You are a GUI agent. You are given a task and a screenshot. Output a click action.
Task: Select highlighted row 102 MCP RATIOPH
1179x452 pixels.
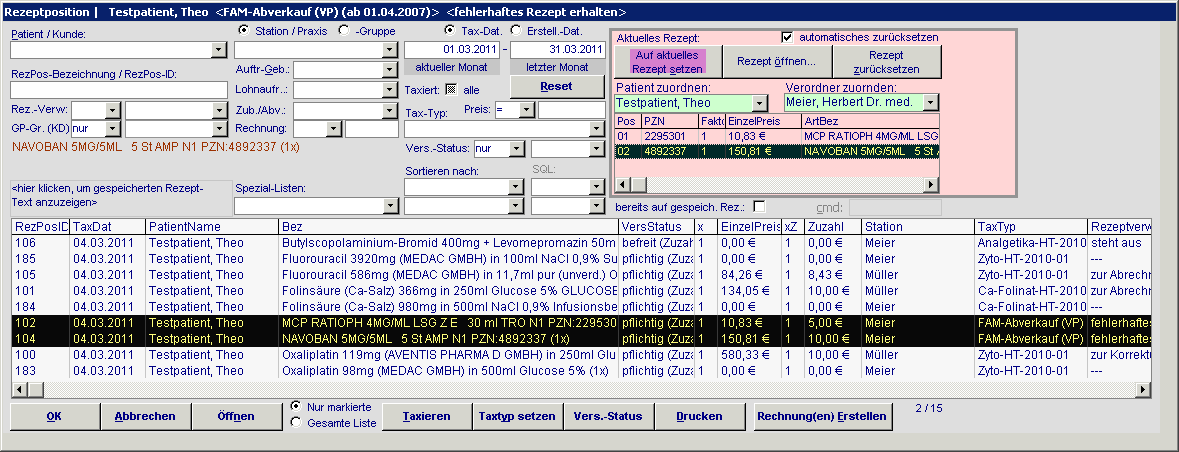[580, 323]
